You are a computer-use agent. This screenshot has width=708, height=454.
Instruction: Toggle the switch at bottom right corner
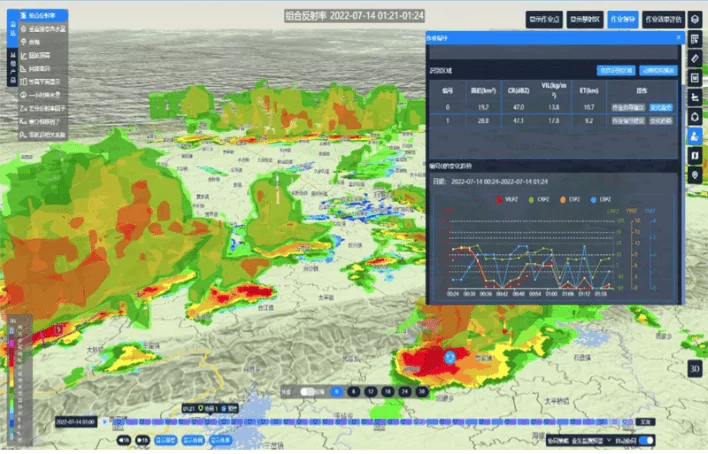(646, 440)
